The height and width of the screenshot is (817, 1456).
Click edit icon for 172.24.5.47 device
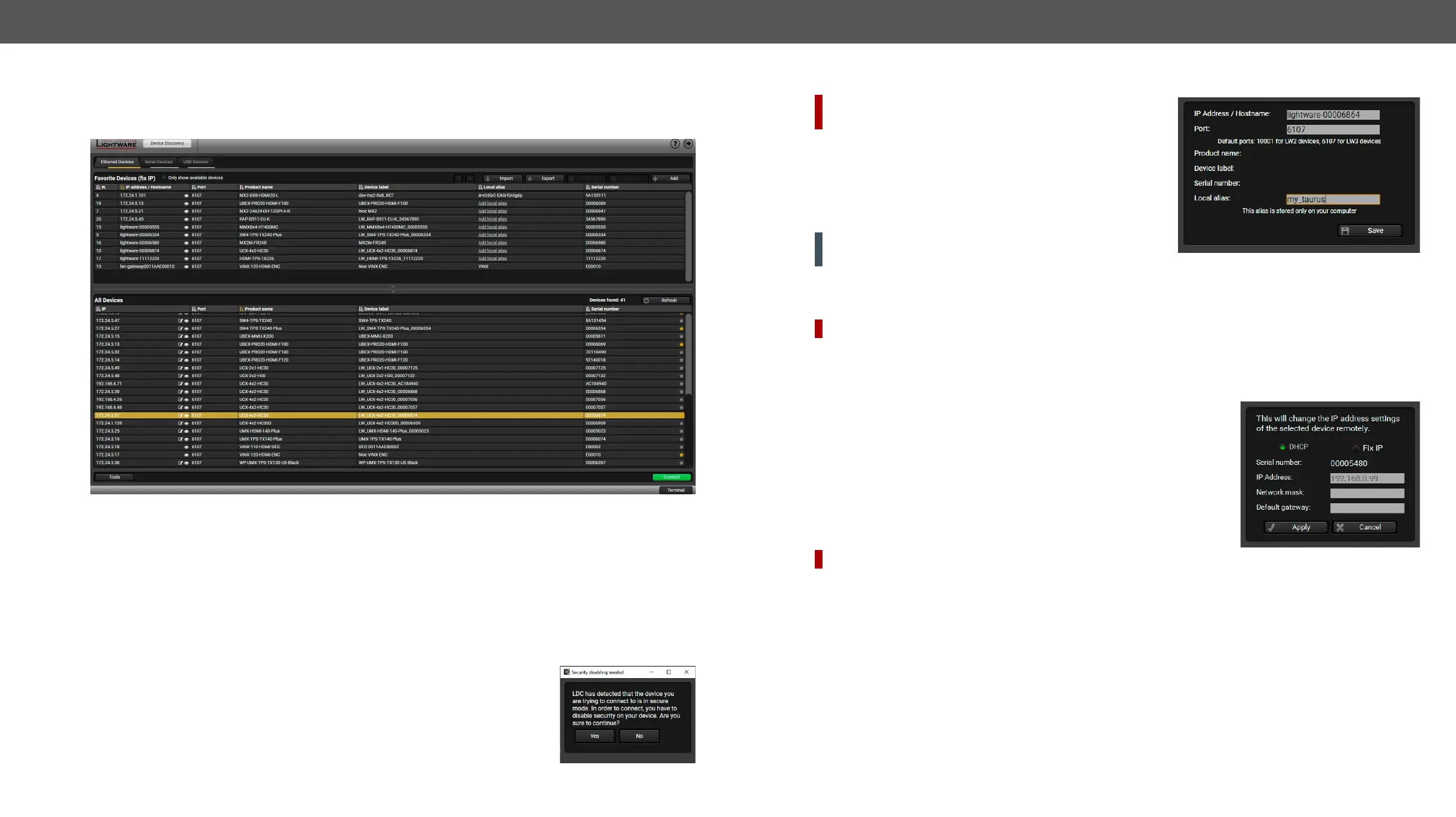181,321
